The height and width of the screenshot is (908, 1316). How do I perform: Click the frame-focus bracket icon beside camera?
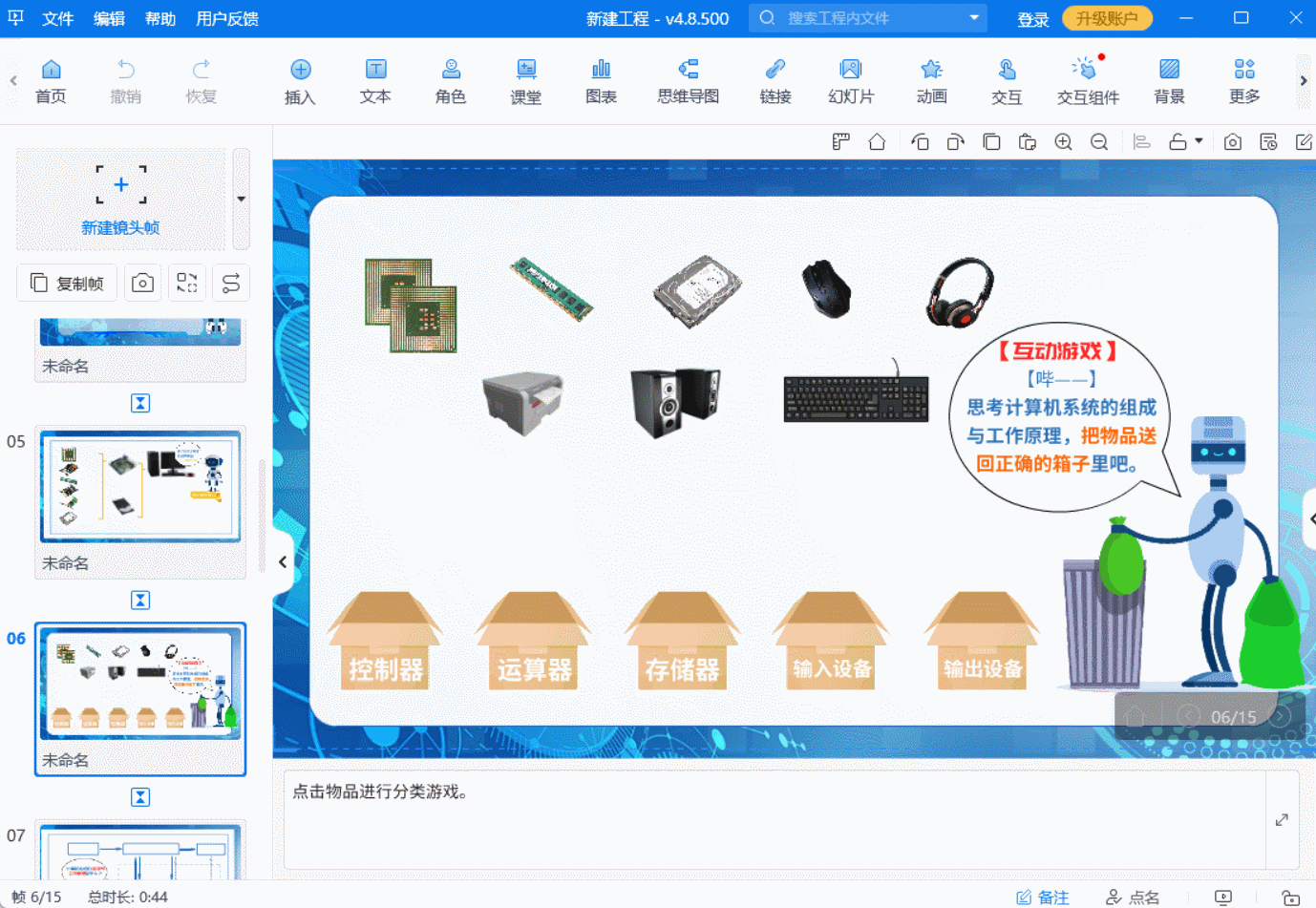coord(187,283)
